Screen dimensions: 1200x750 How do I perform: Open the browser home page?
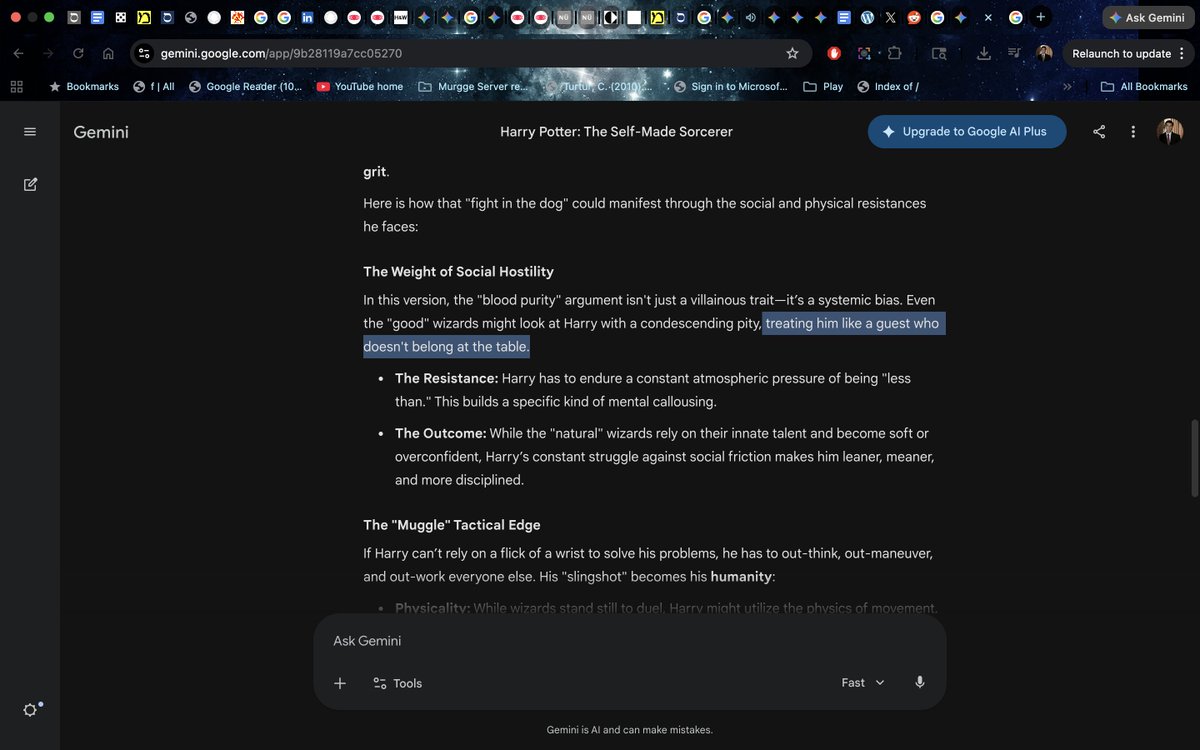coord(108,53)
